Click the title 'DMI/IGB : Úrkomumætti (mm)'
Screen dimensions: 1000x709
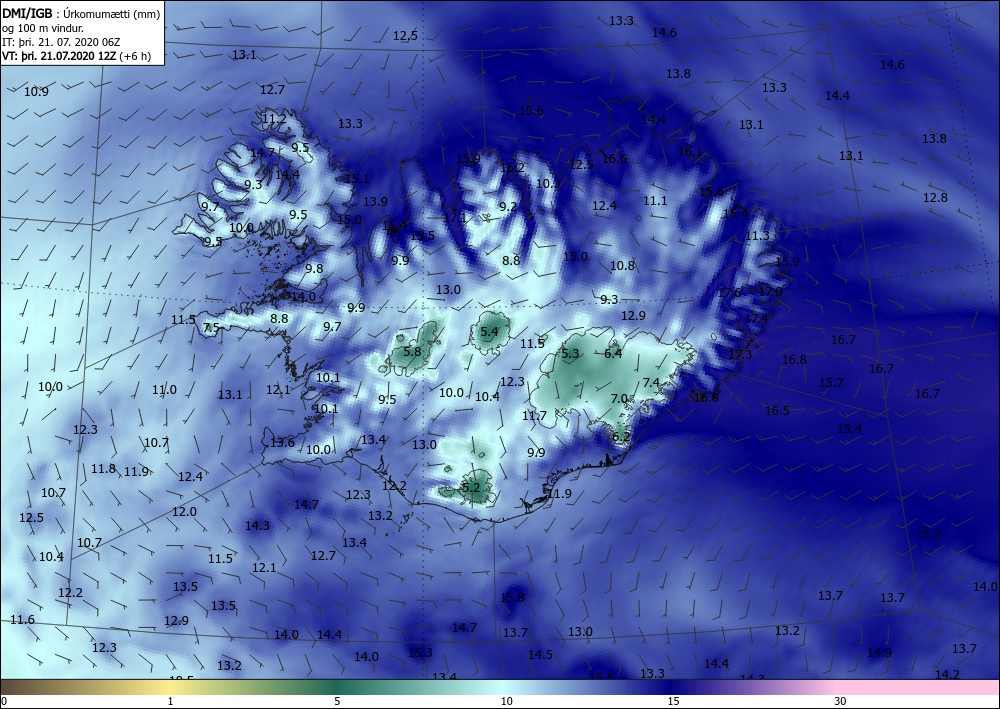click(x=80, y=14)
